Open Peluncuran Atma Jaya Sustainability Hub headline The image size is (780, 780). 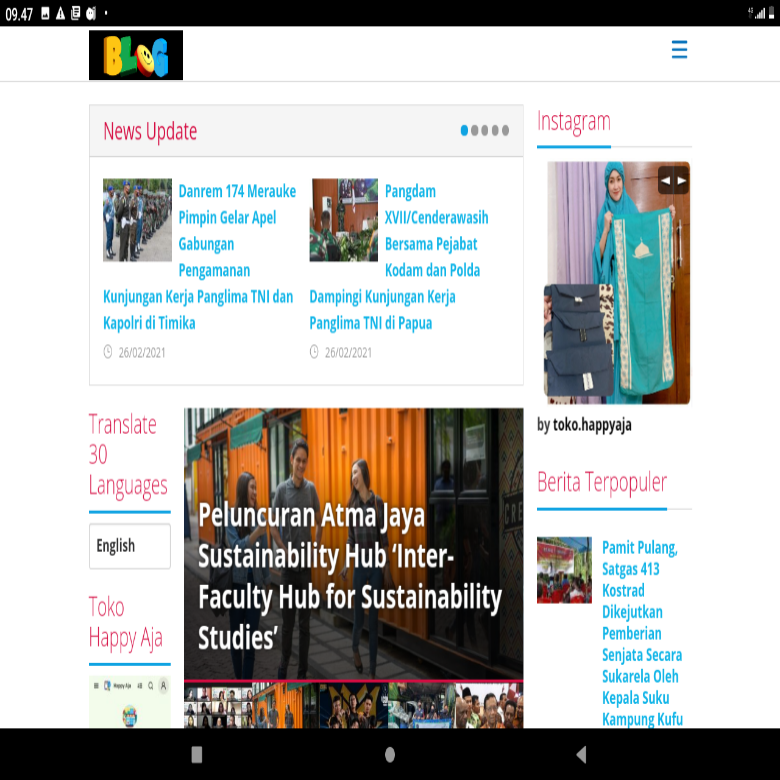pos(350,576)
